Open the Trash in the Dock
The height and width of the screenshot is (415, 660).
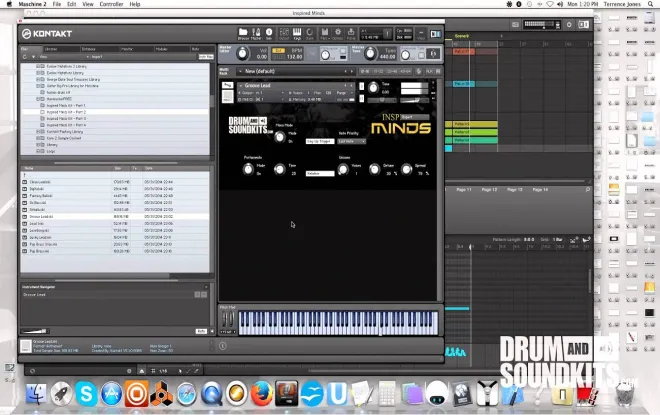625,394
